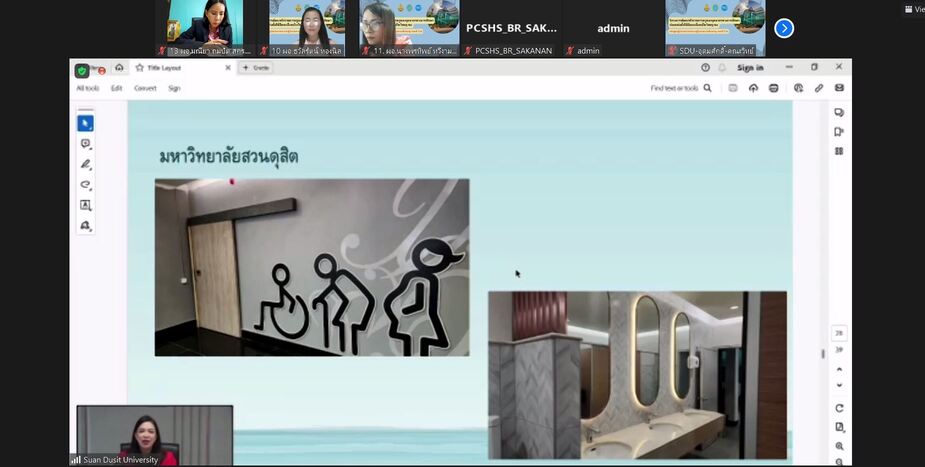
Task: Click the search magnifier icon
Action: (707, 88)
